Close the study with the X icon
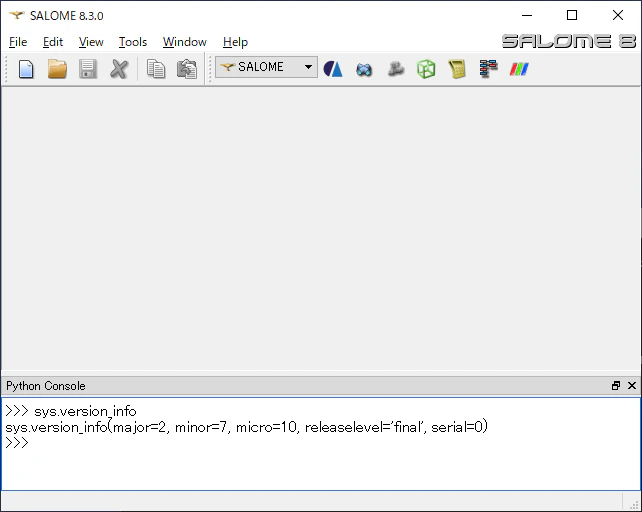This screenshot has height=512, width=642. 119,69
